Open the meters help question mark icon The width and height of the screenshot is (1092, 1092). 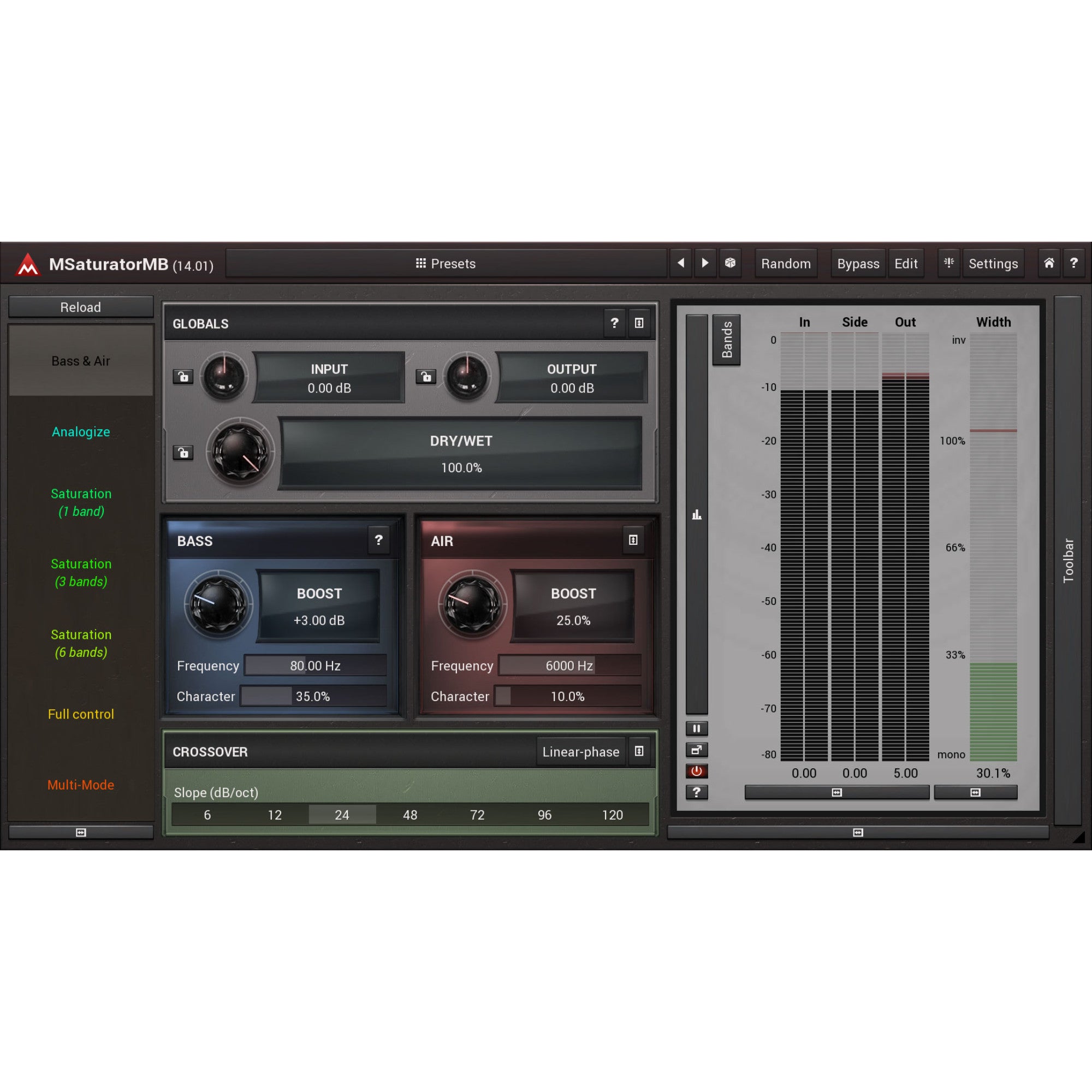coord(696,792)
